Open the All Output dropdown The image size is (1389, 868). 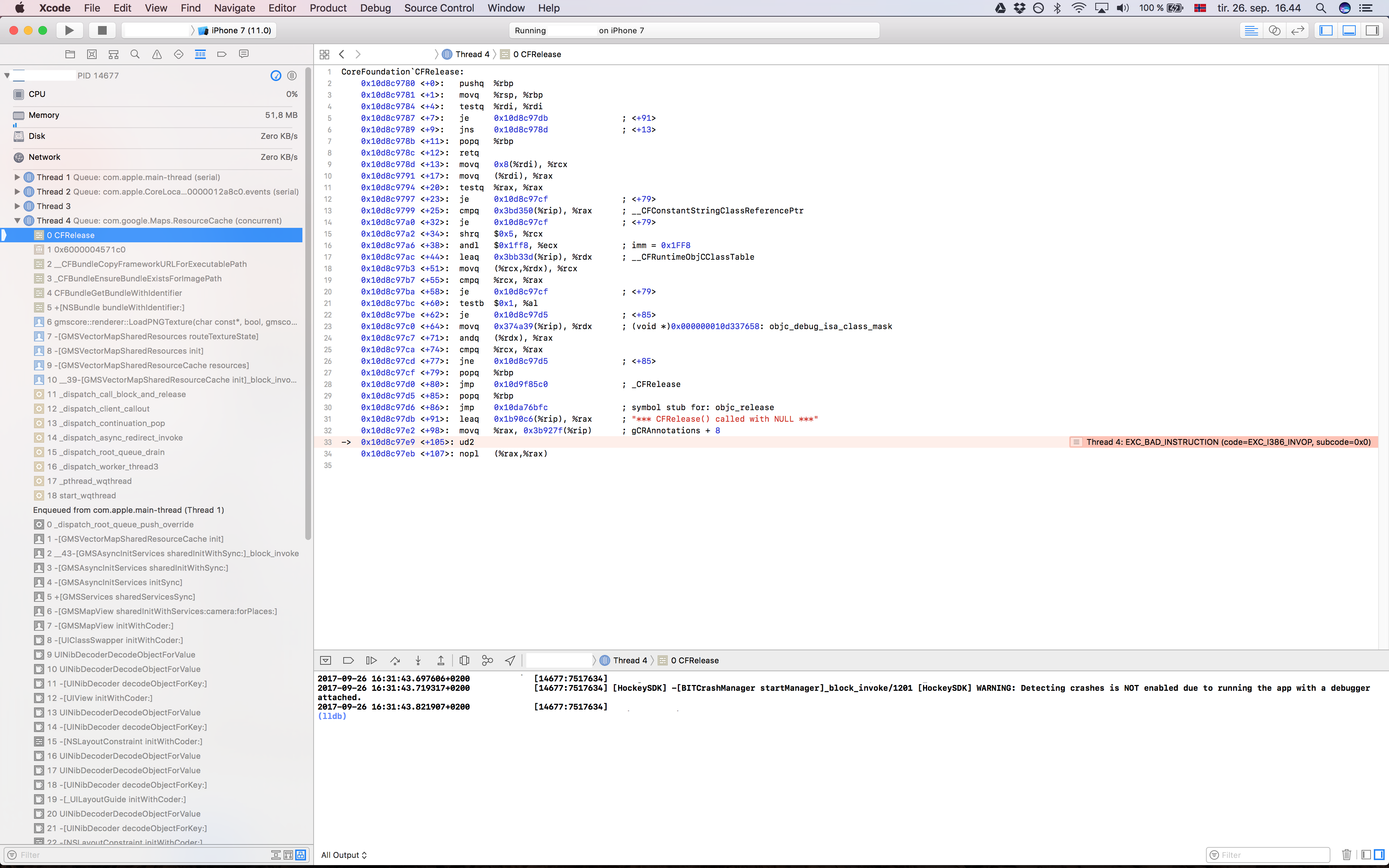pos(344,855)
